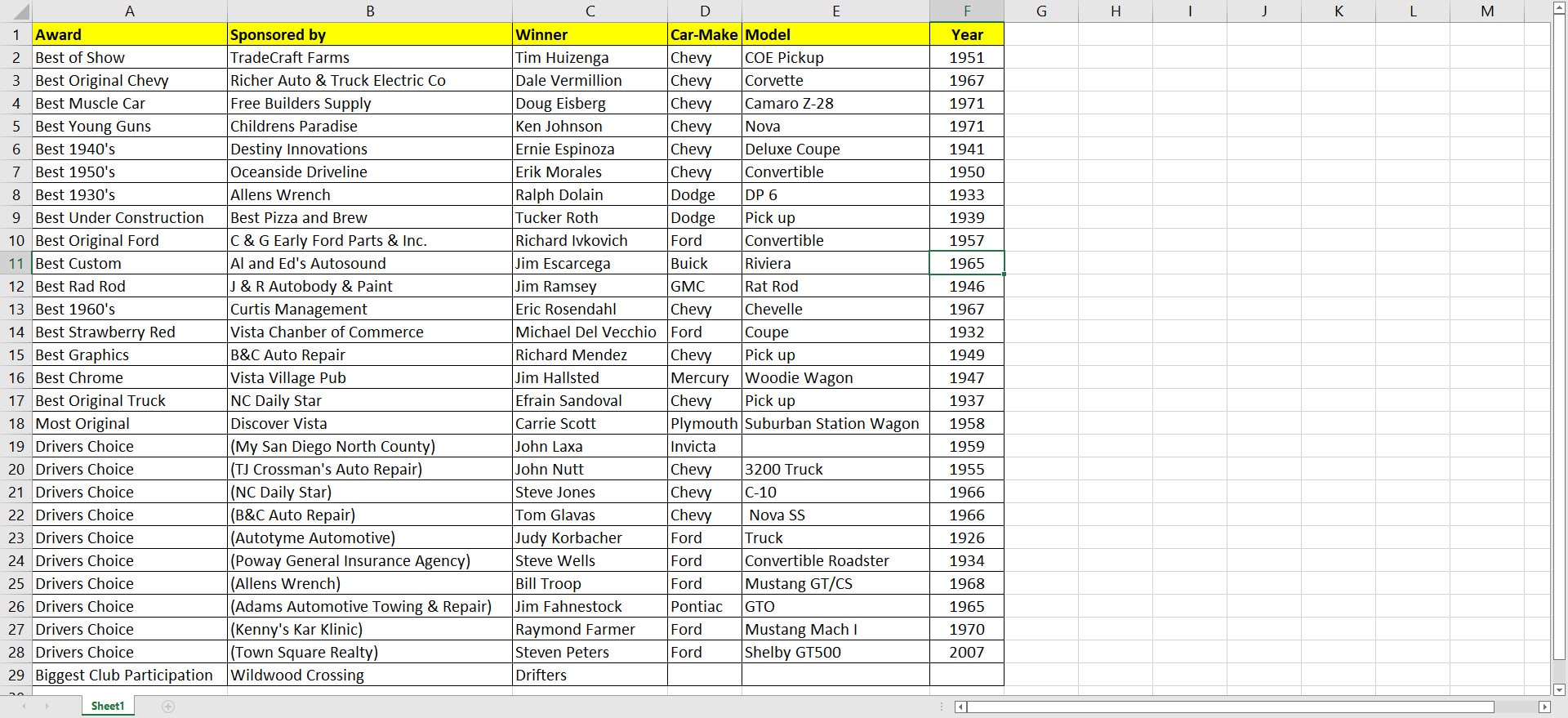Click the 'Sponsored by' header cell

(370, 34)
